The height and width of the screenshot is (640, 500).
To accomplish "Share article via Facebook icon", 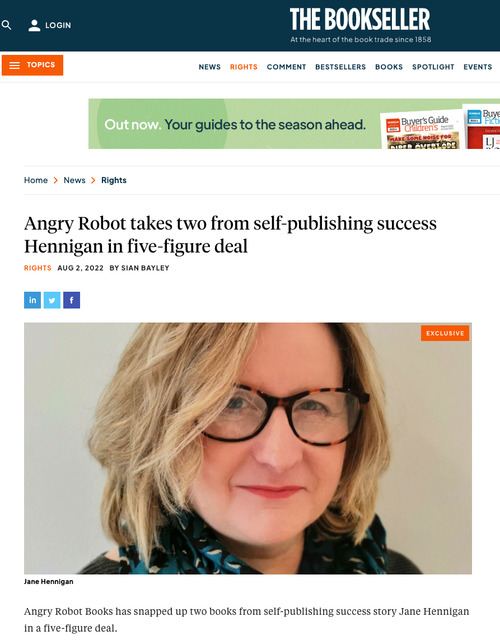I will click(x=71, y=300).
